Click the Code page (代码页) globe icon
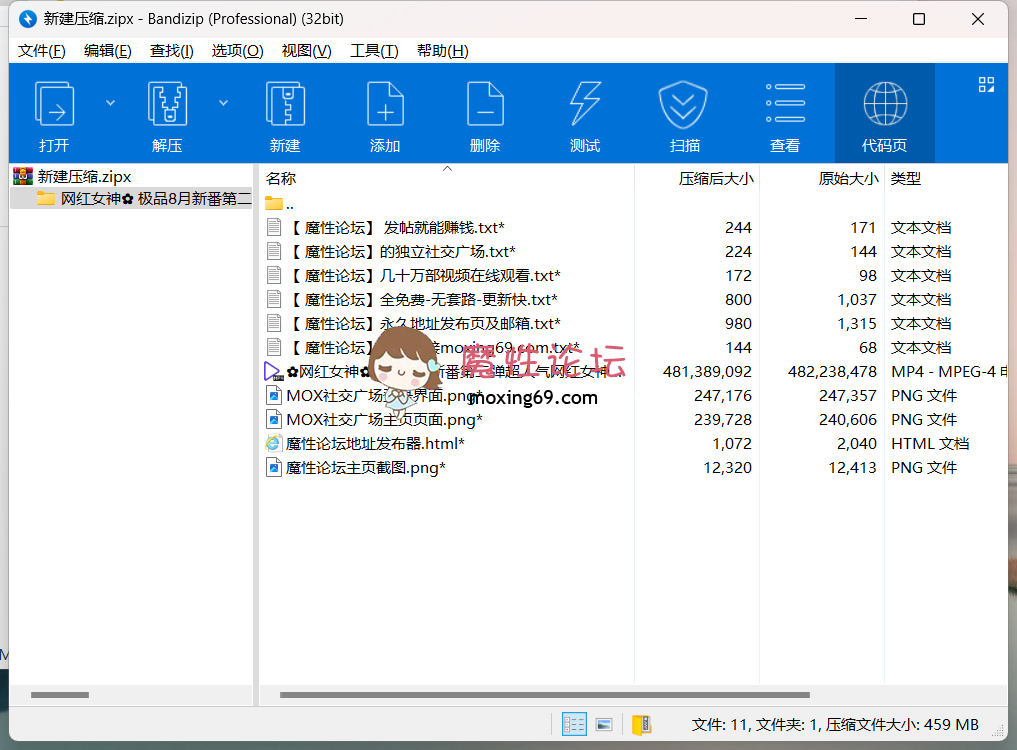 (885, 104)
